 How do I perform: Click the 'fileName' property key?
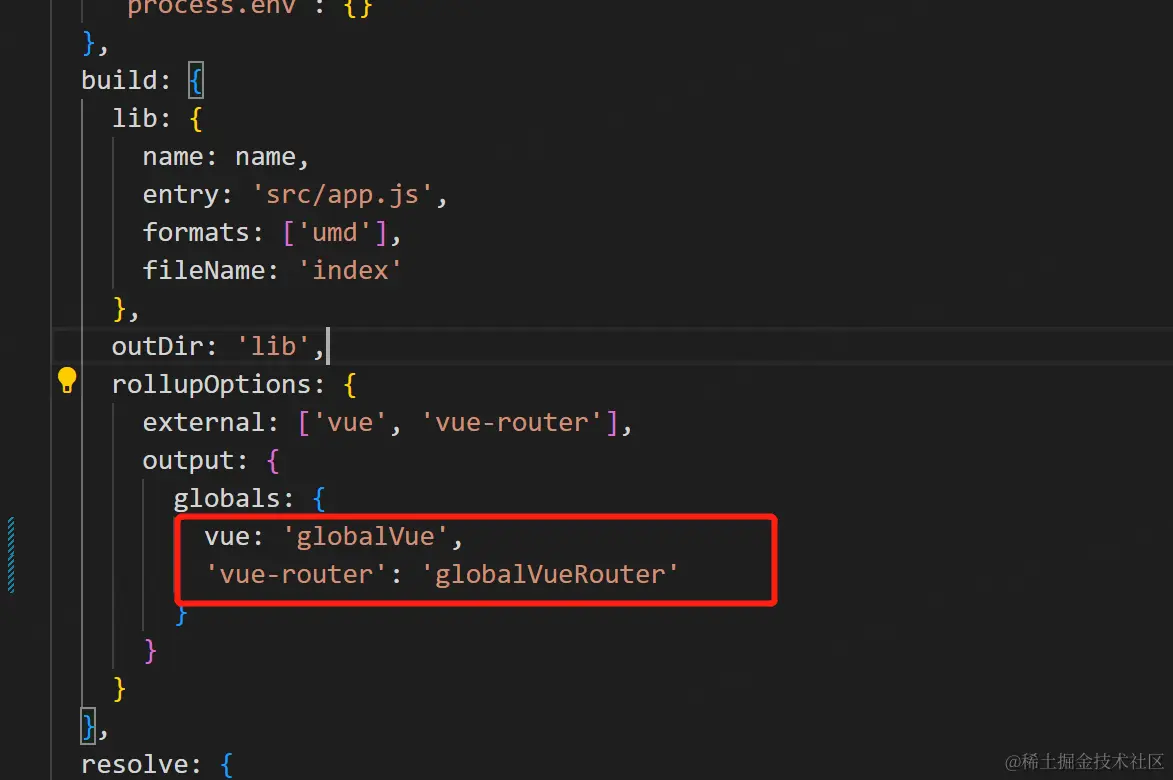[203, 270]
